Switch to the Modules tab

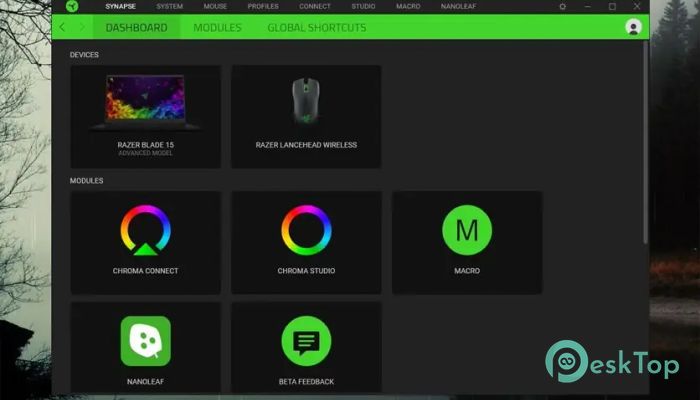(217, 27)
